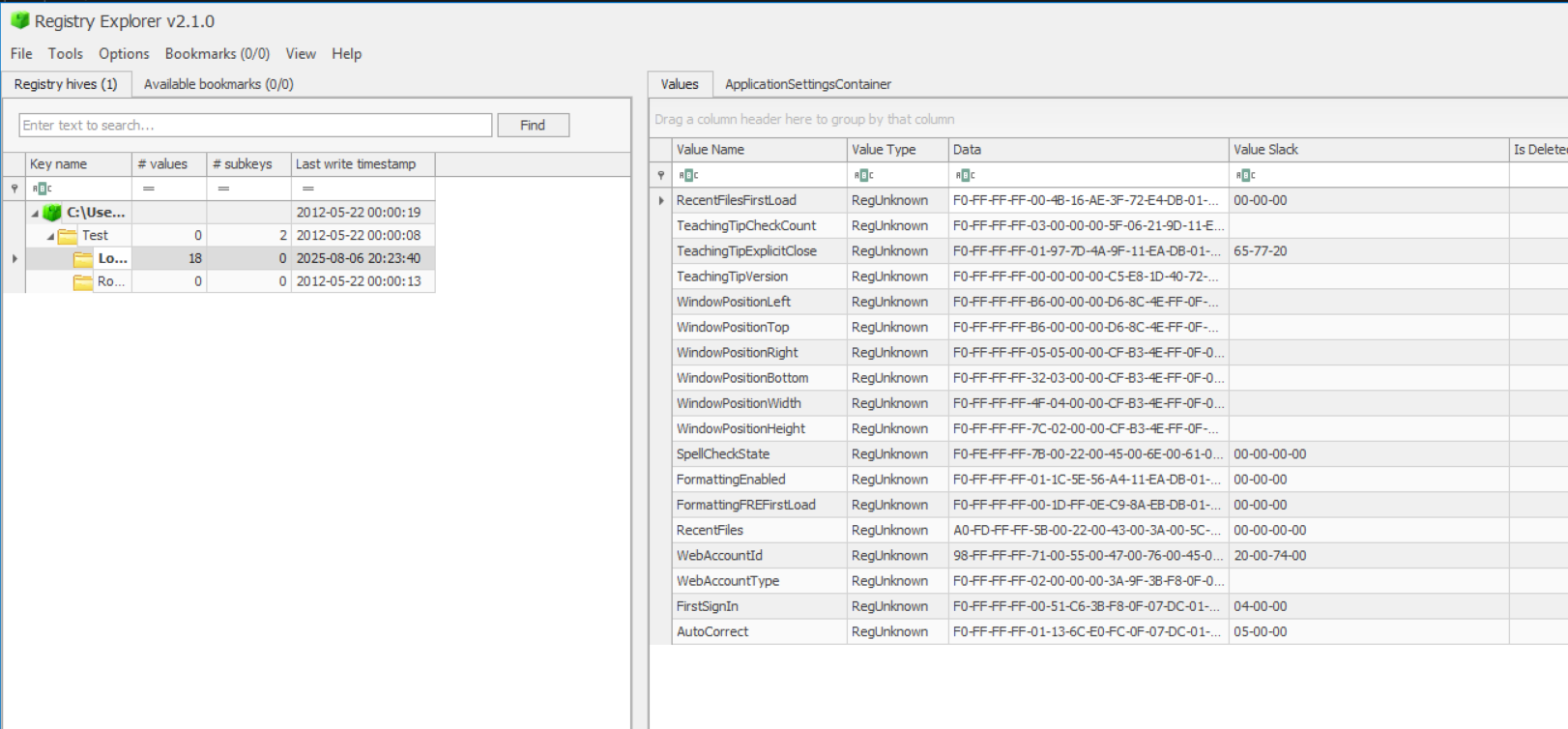The image size is (1568, 729).
Task: Open the Value Slack filter condition icon
Action: point(1246,175)
